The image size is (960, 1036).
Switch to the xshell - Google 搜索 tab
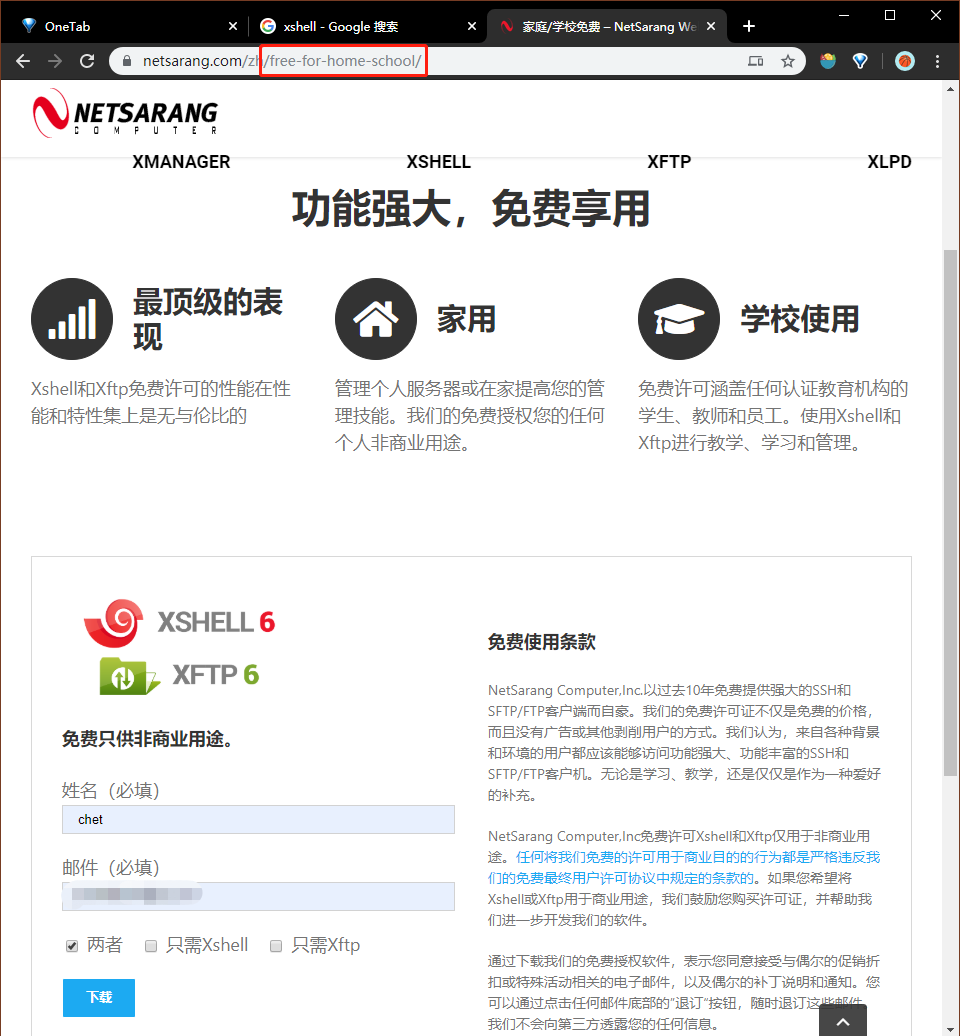point(367,26)
